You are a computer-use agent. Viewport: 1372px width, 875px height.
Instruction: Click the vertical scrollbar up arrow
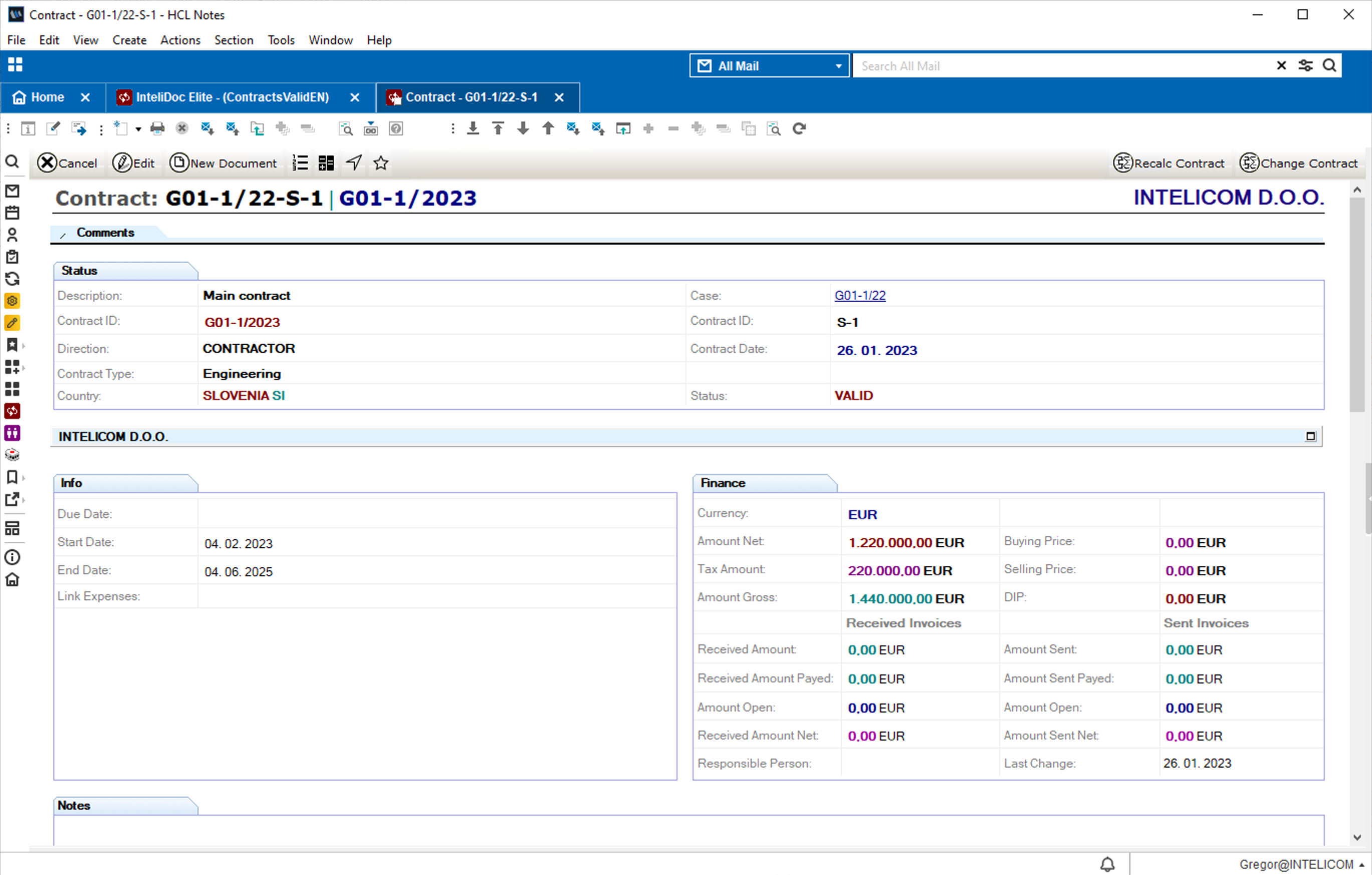(x=1357, y=190)
